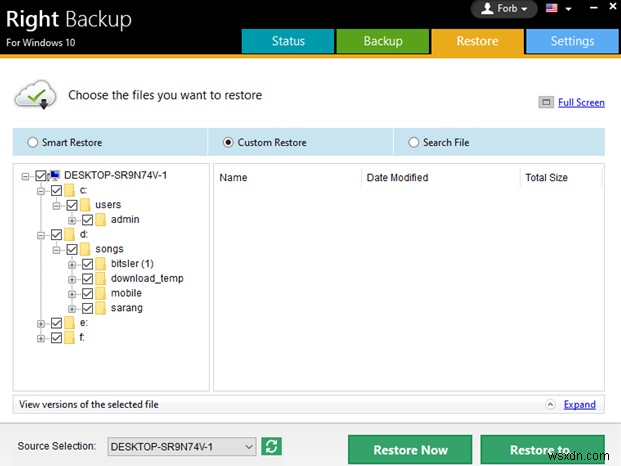Click the admin folder icon
This screenshot has width=621, height=466.
click(100, 220)
